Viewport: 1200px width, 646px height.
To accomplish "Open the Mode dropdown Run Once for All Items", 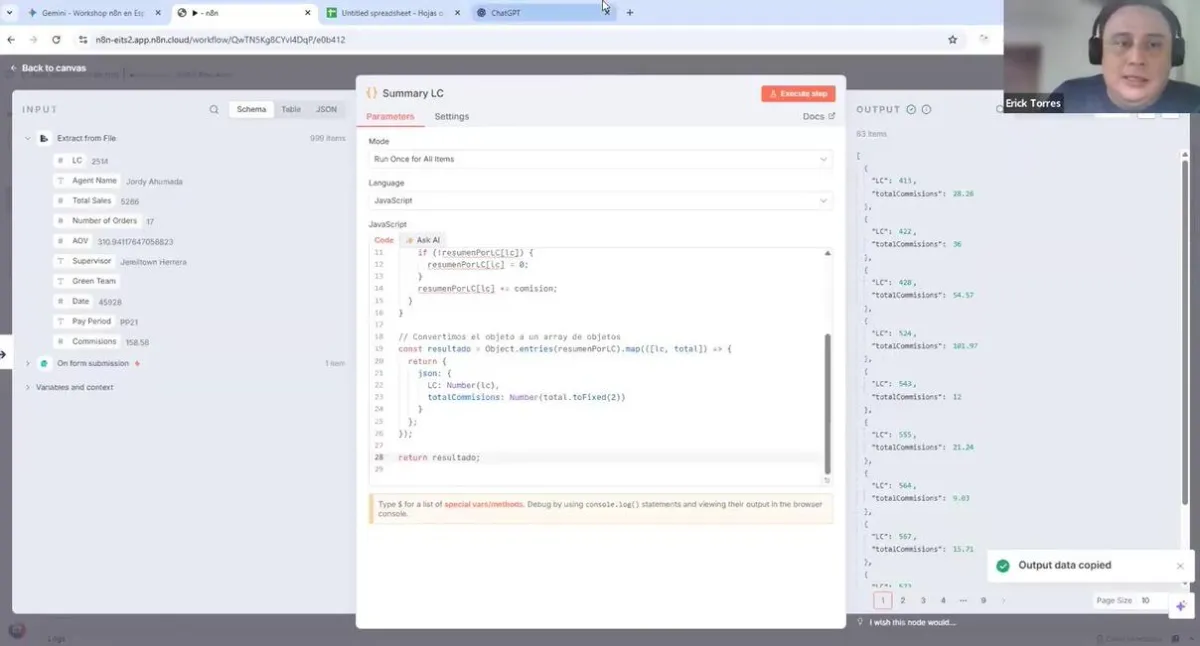I will click(600, 159).
